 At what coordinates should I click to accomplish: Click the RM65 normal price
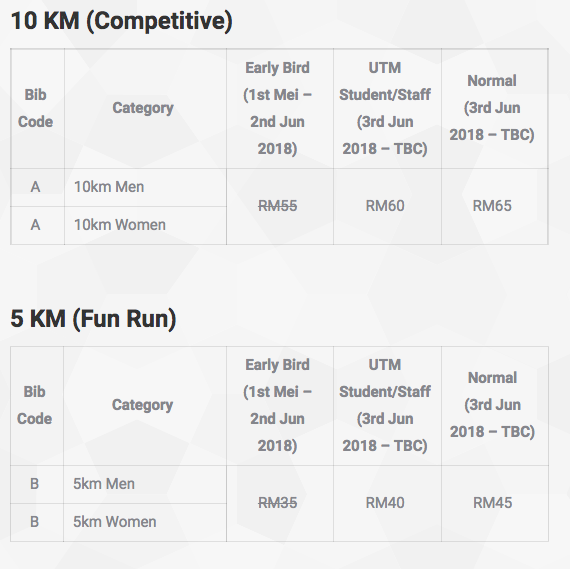[492, 206]
